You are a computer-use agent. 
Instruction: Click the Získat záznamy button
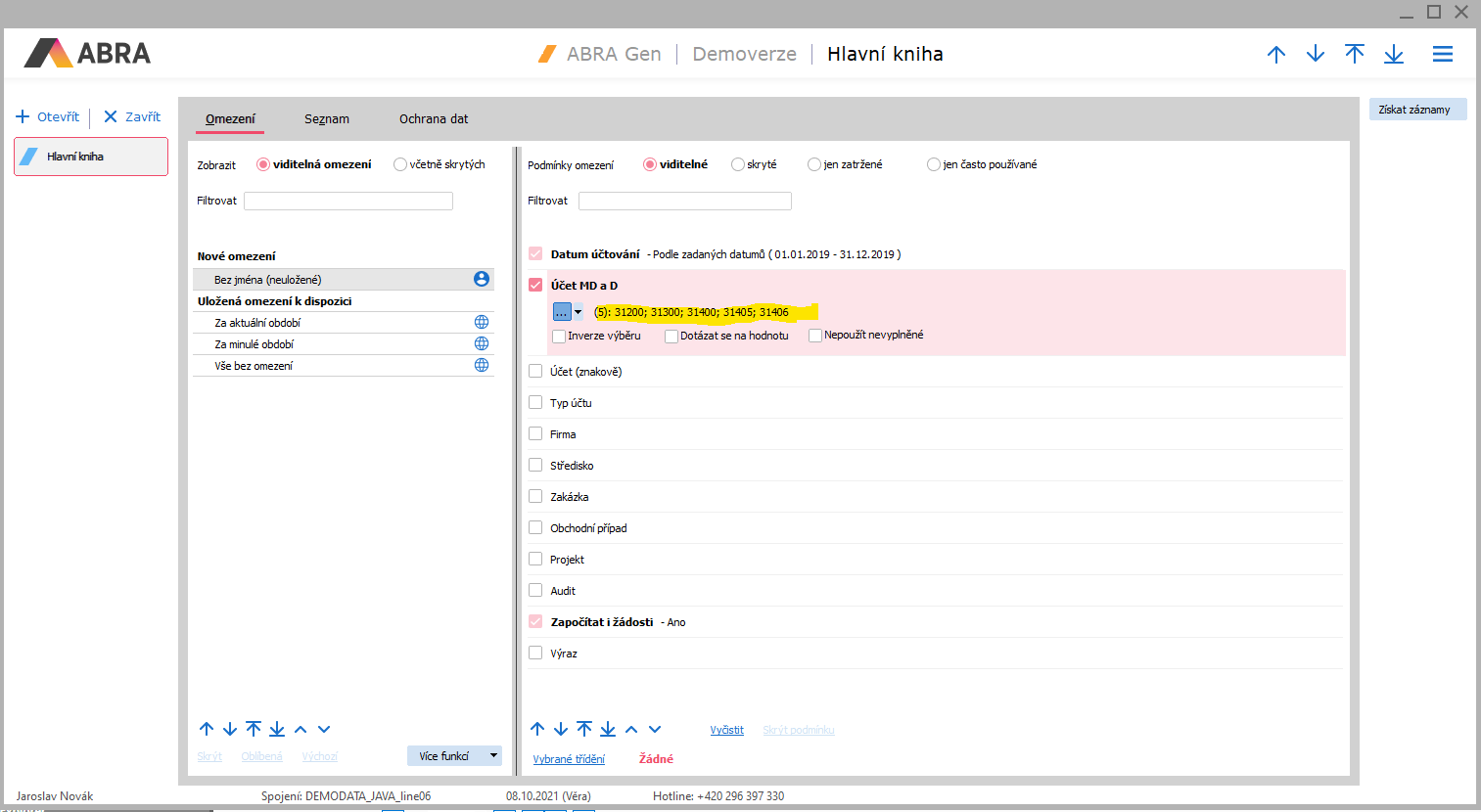coord(1416,110)
